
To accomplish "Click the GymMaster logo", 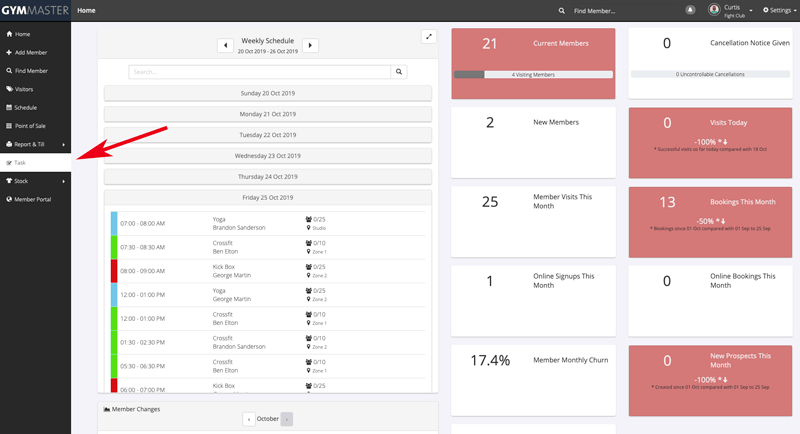I will (35, 10).
